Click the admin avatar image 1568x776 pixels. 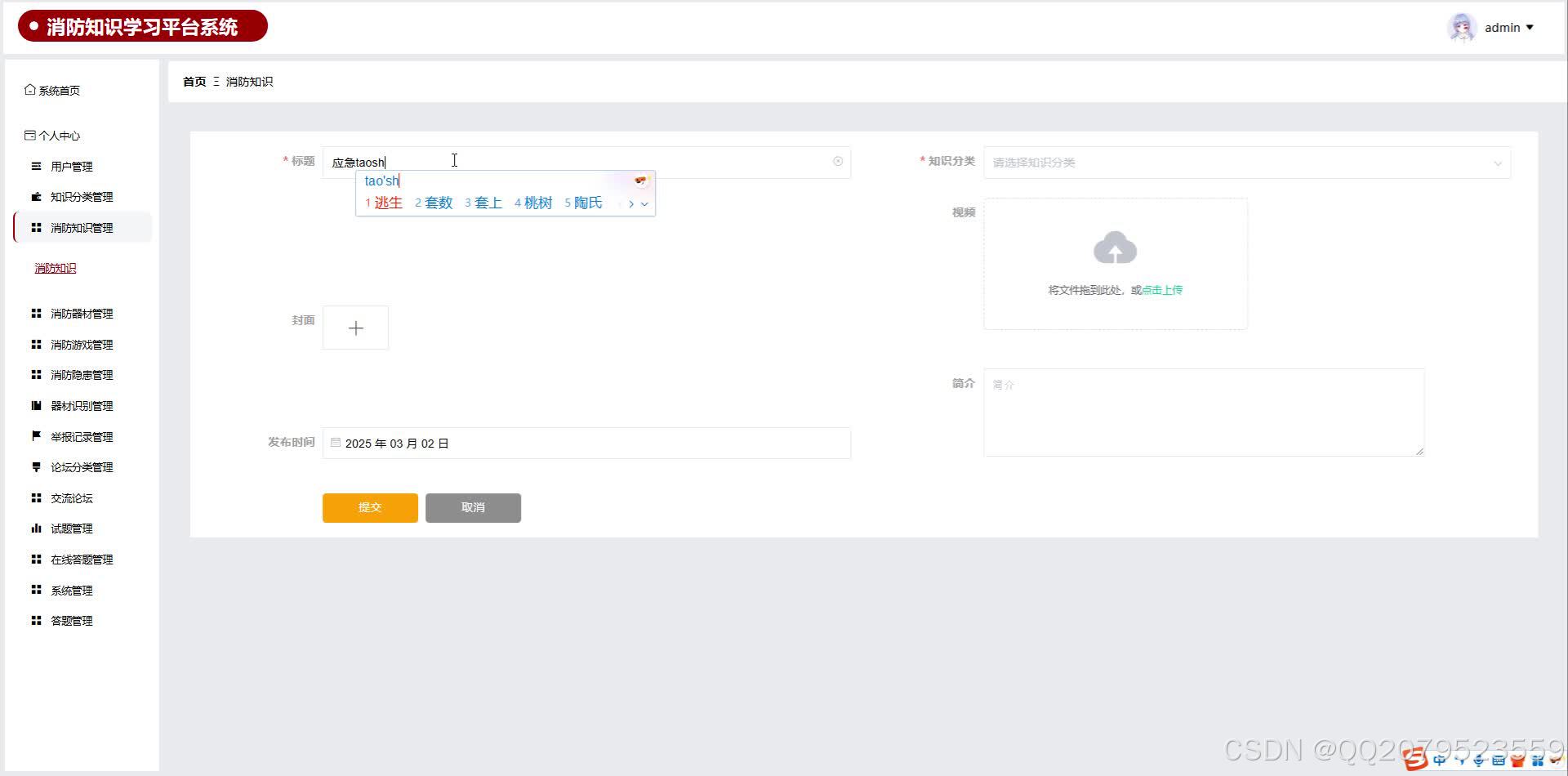(x=1461, y=27)
